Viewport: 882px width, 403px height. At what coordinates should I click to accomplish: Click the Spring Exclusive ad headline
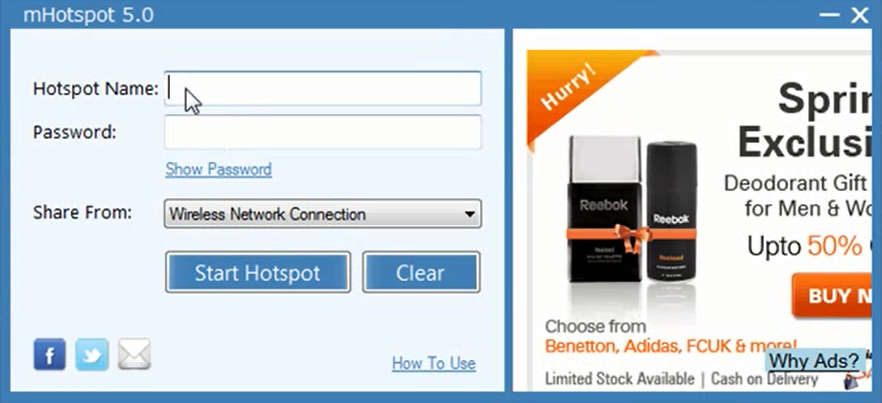(x=804, y=121)
